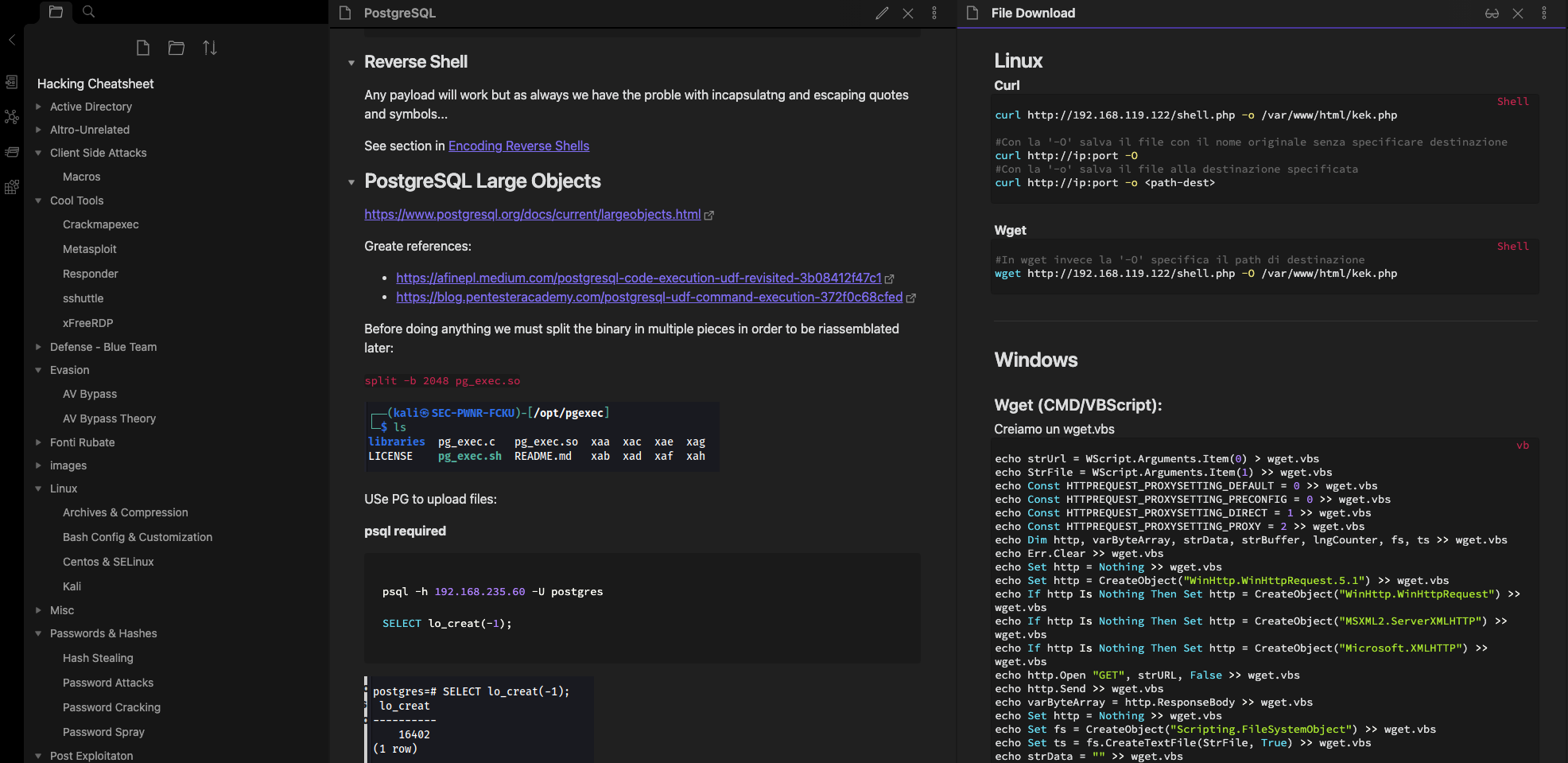
Task: Click the PostgreSQL pane title
Action: 400,13
